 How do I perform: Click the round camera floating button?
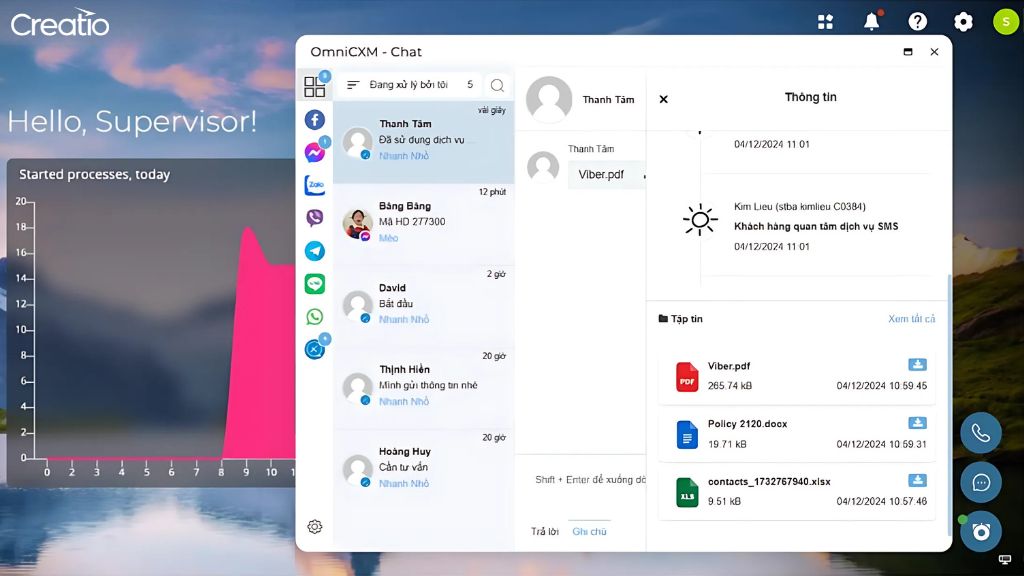[x=980, y=532]
